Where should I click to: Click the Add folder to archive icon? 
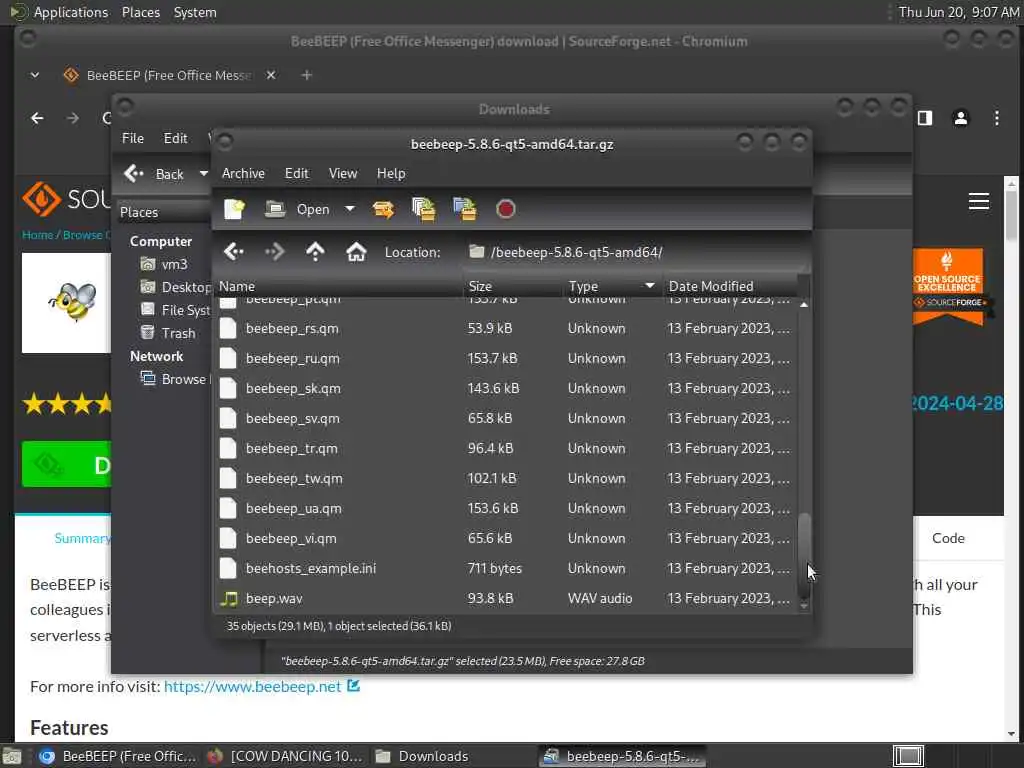465,209
